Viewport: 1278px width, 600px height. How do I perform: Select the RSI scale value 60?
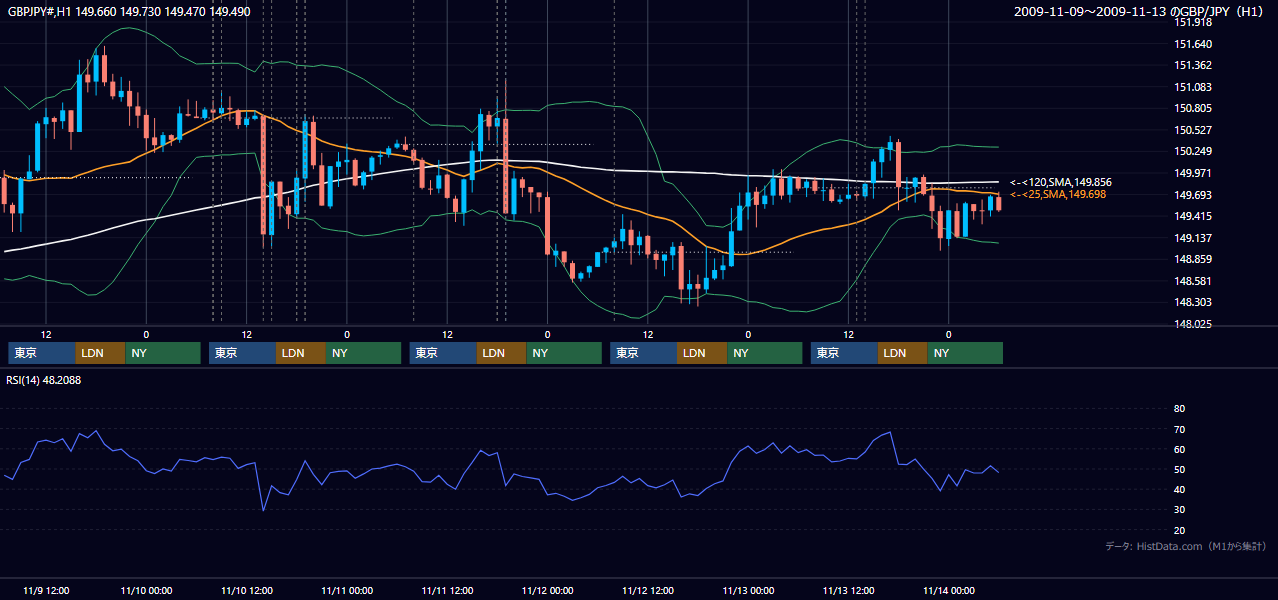pyautogui.click(x=1179, y=449)
